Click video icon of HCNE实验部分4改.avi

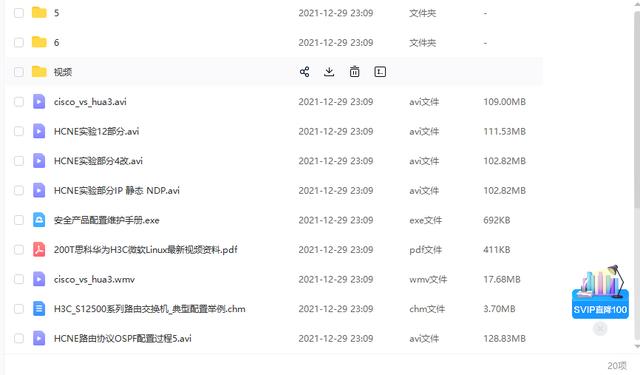pos(39,161)
